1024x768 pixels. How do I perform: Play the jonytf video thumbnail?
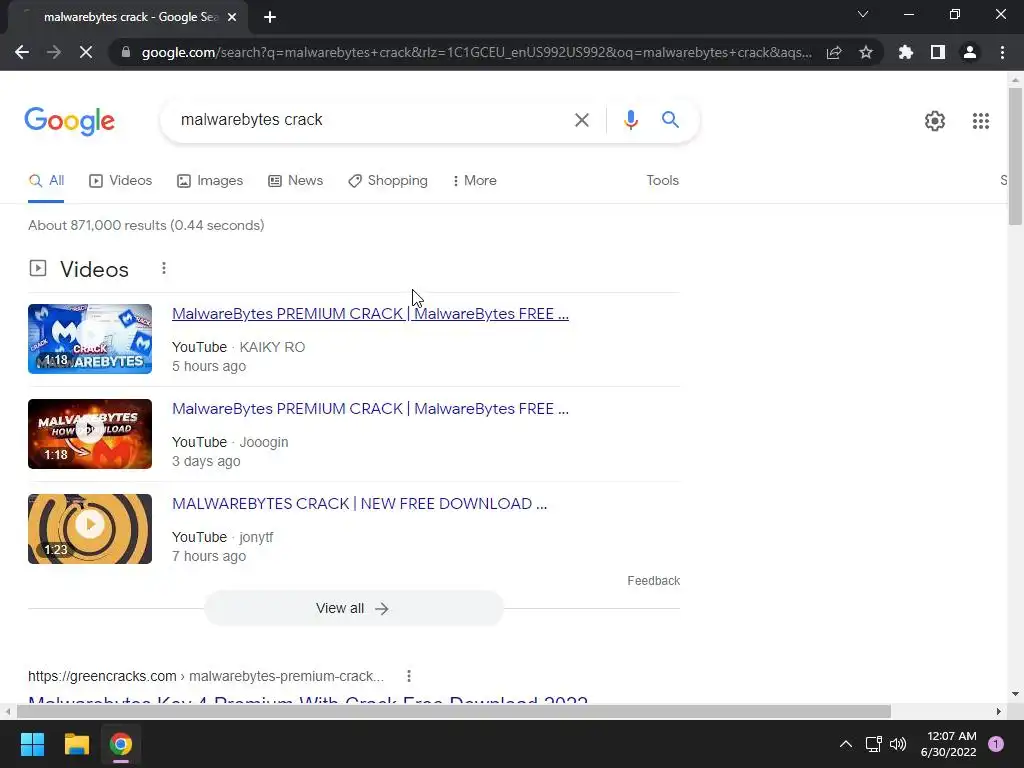pyautogui.click(x=90, y=529)
